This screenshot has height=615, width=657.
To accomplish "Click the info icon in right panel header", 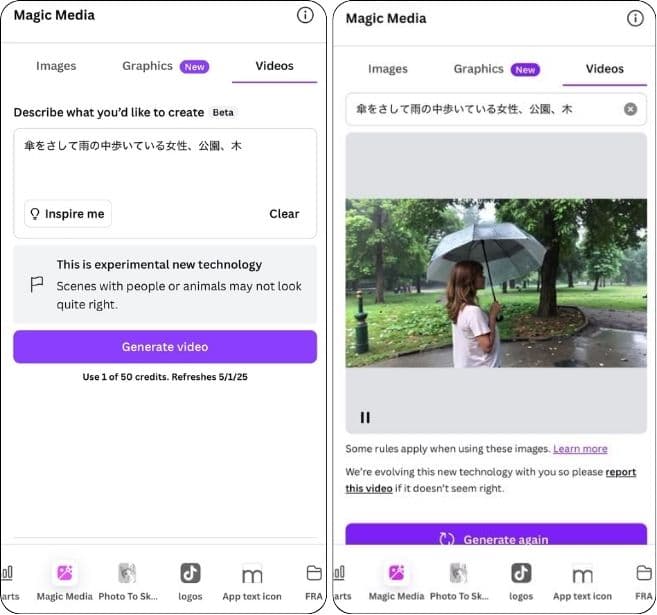I will (x=635, y=18).
